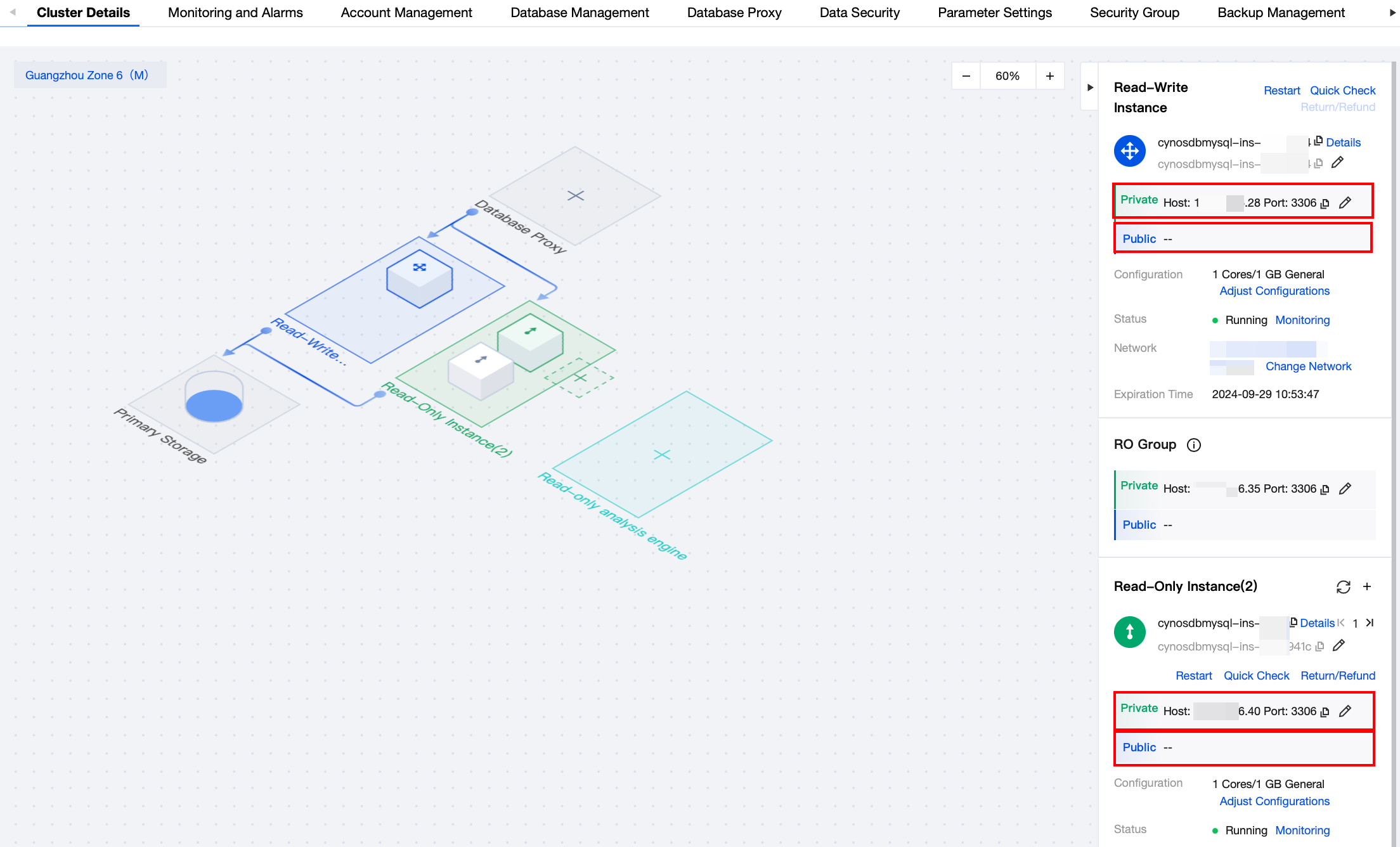Click the zoom out minus button

[966, 76]
